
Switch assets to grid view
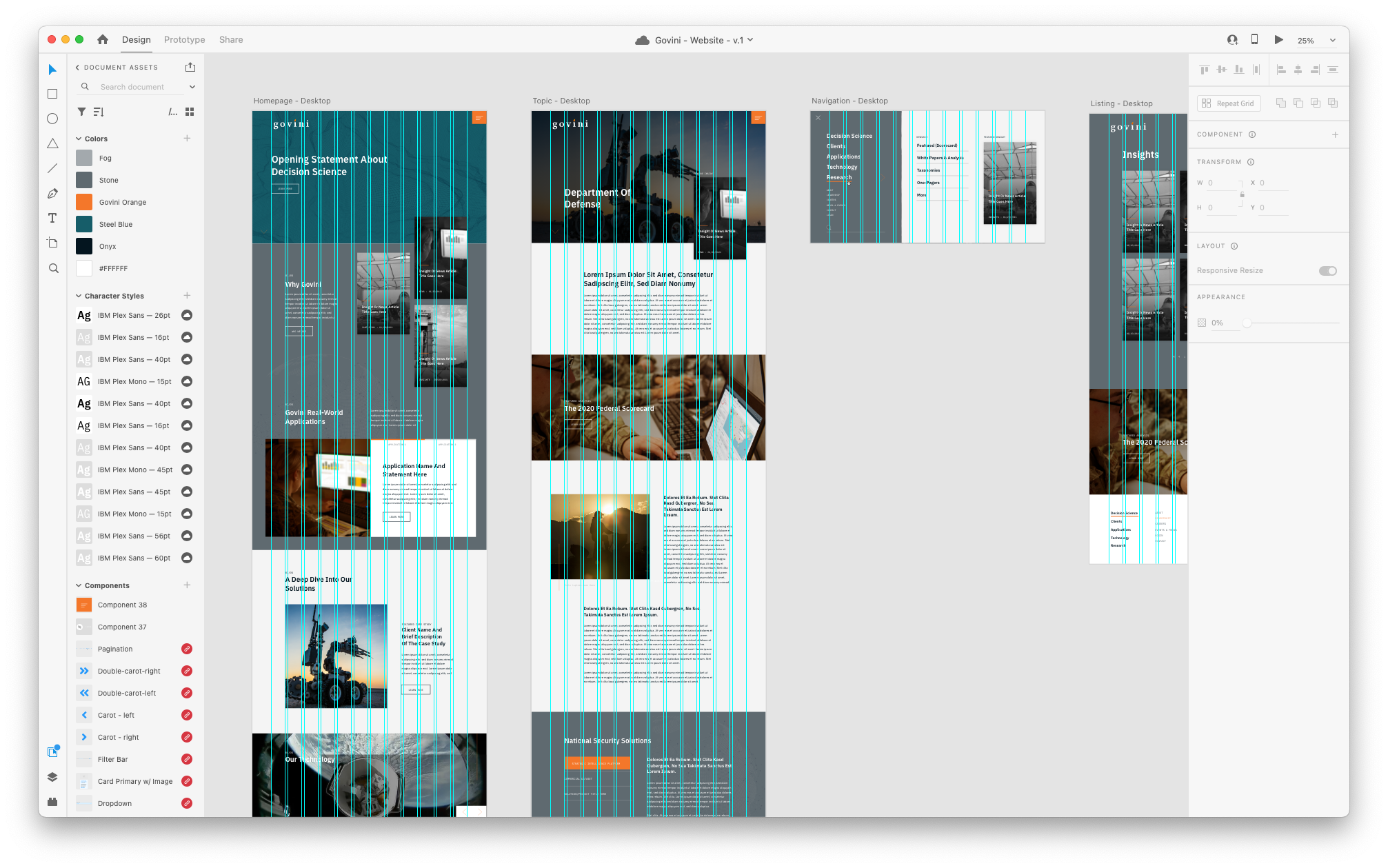click(x=190, y=112)
